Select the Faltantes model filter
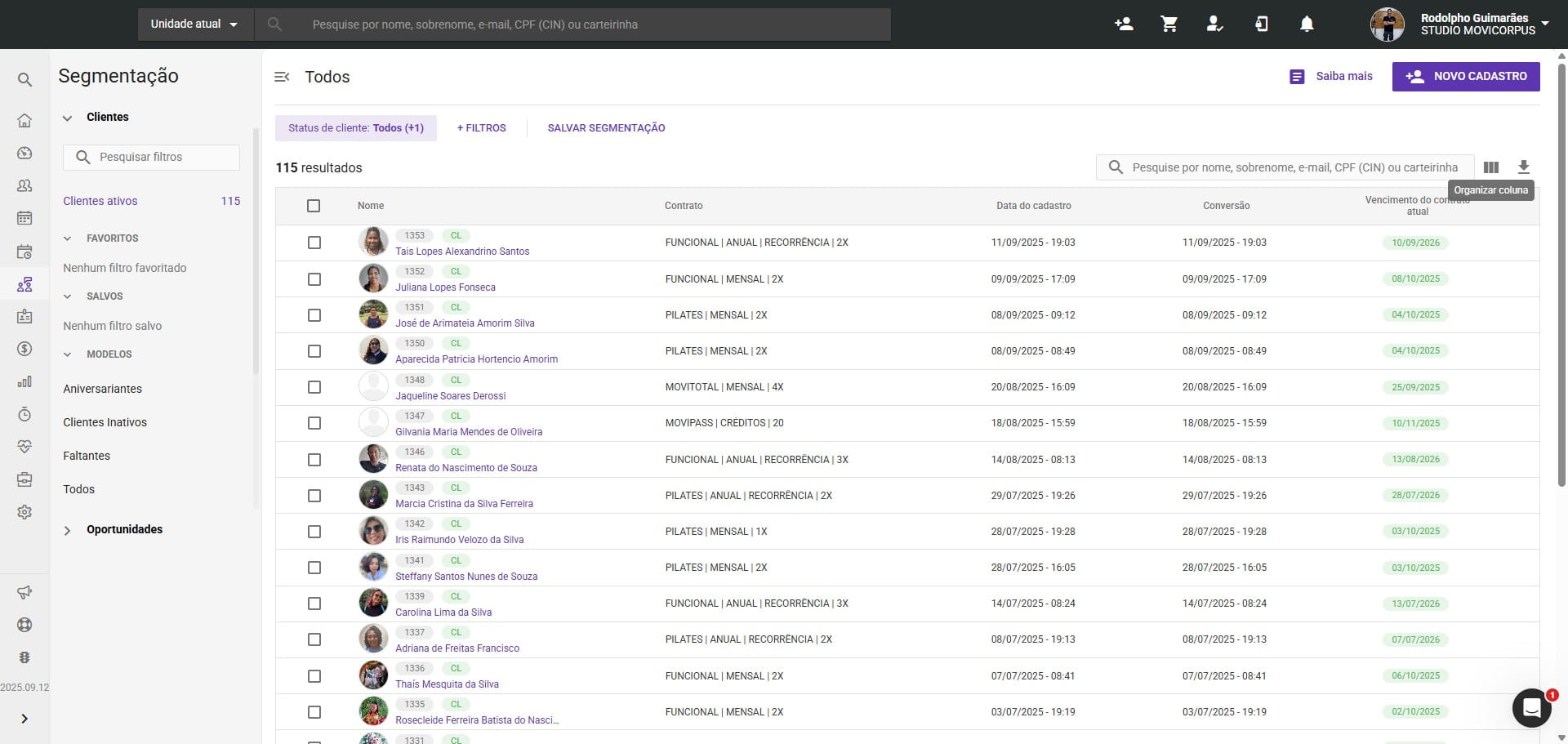The width and height of the screenshot is (1568, 744). tap(87, 456)
